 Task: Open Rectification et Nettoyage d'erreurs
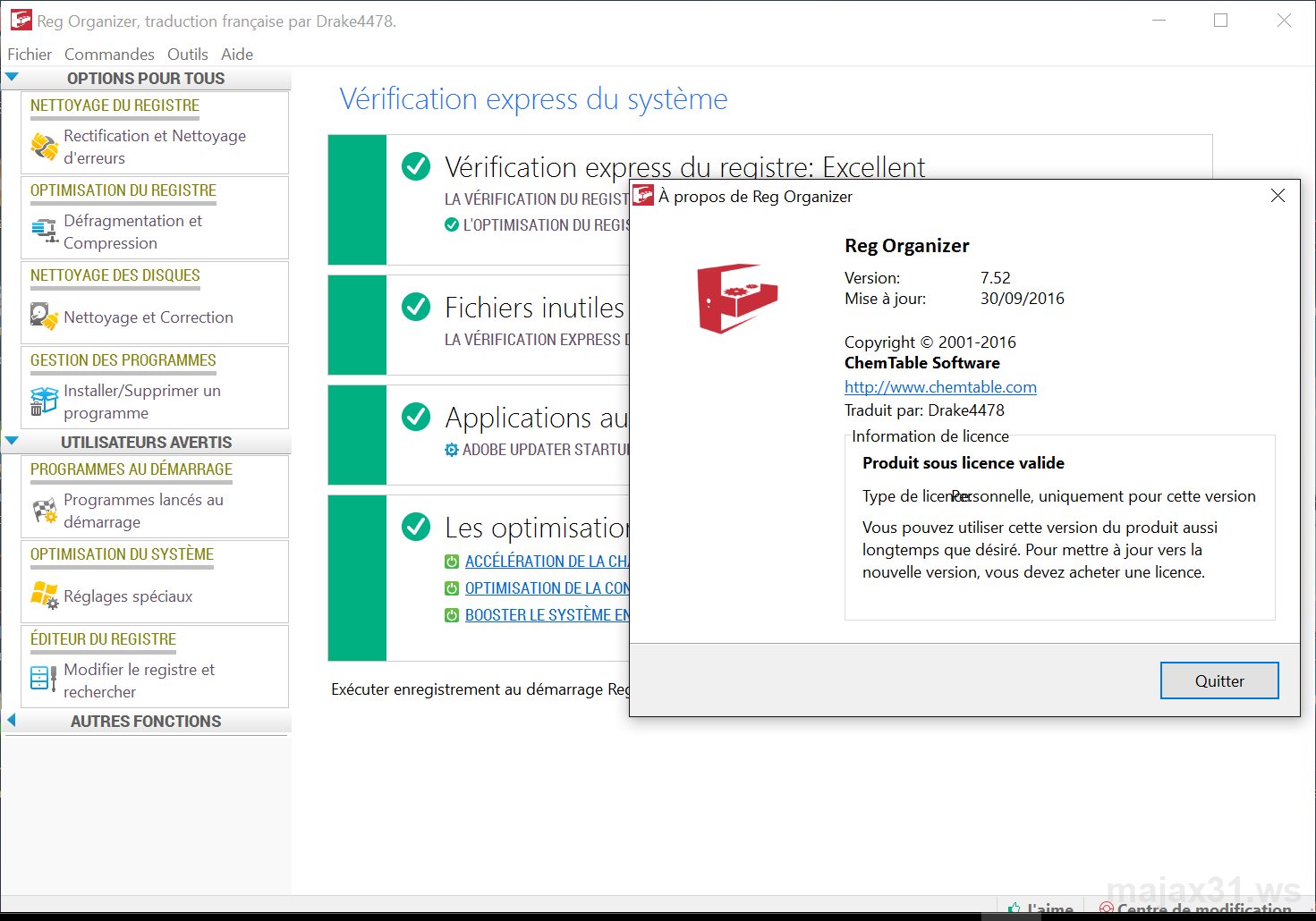coord(155,147)
